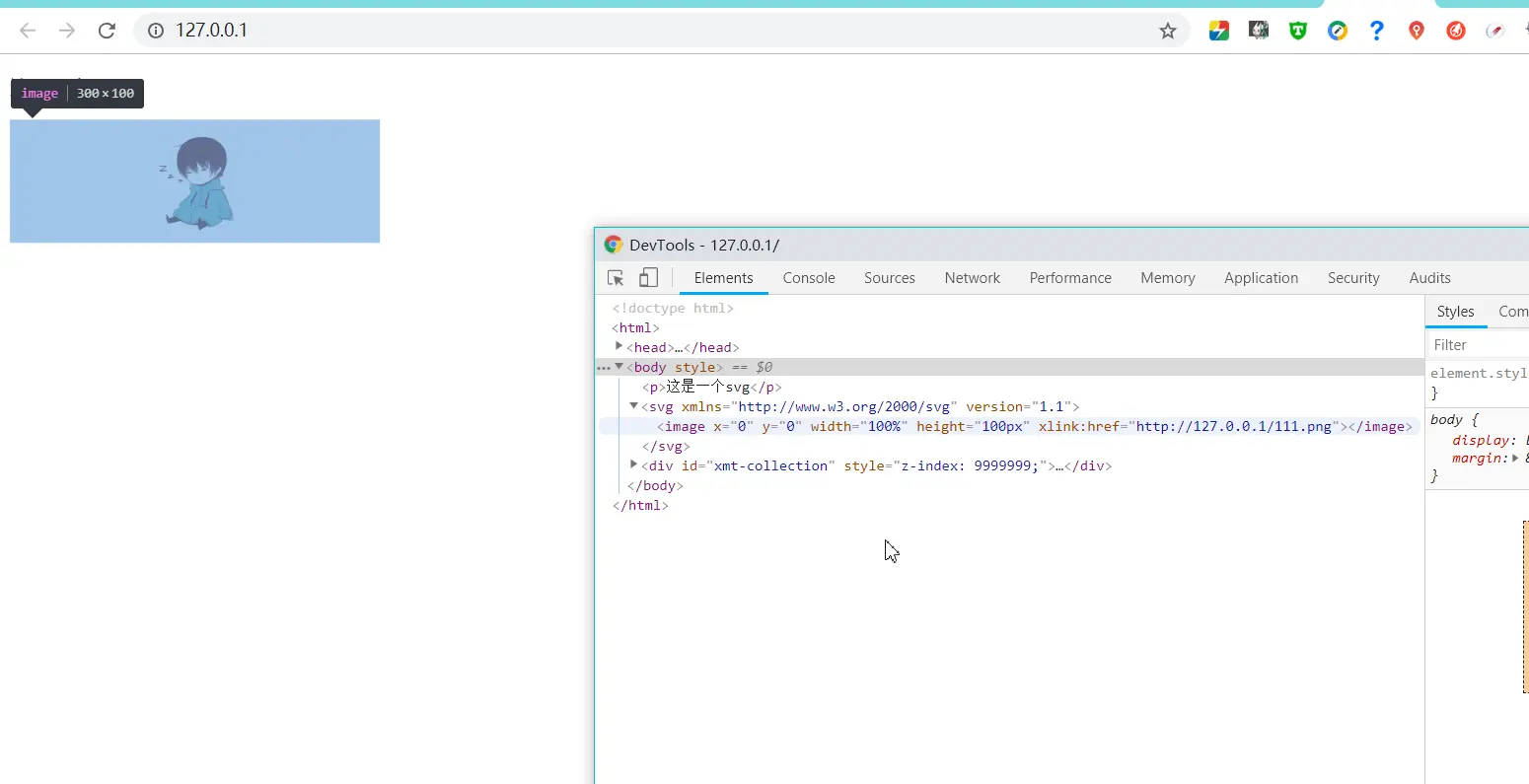The height and width of the screenshot is (784, 1529).
Task: Focus the Styles Filter input
Action: pos(1480,345)
